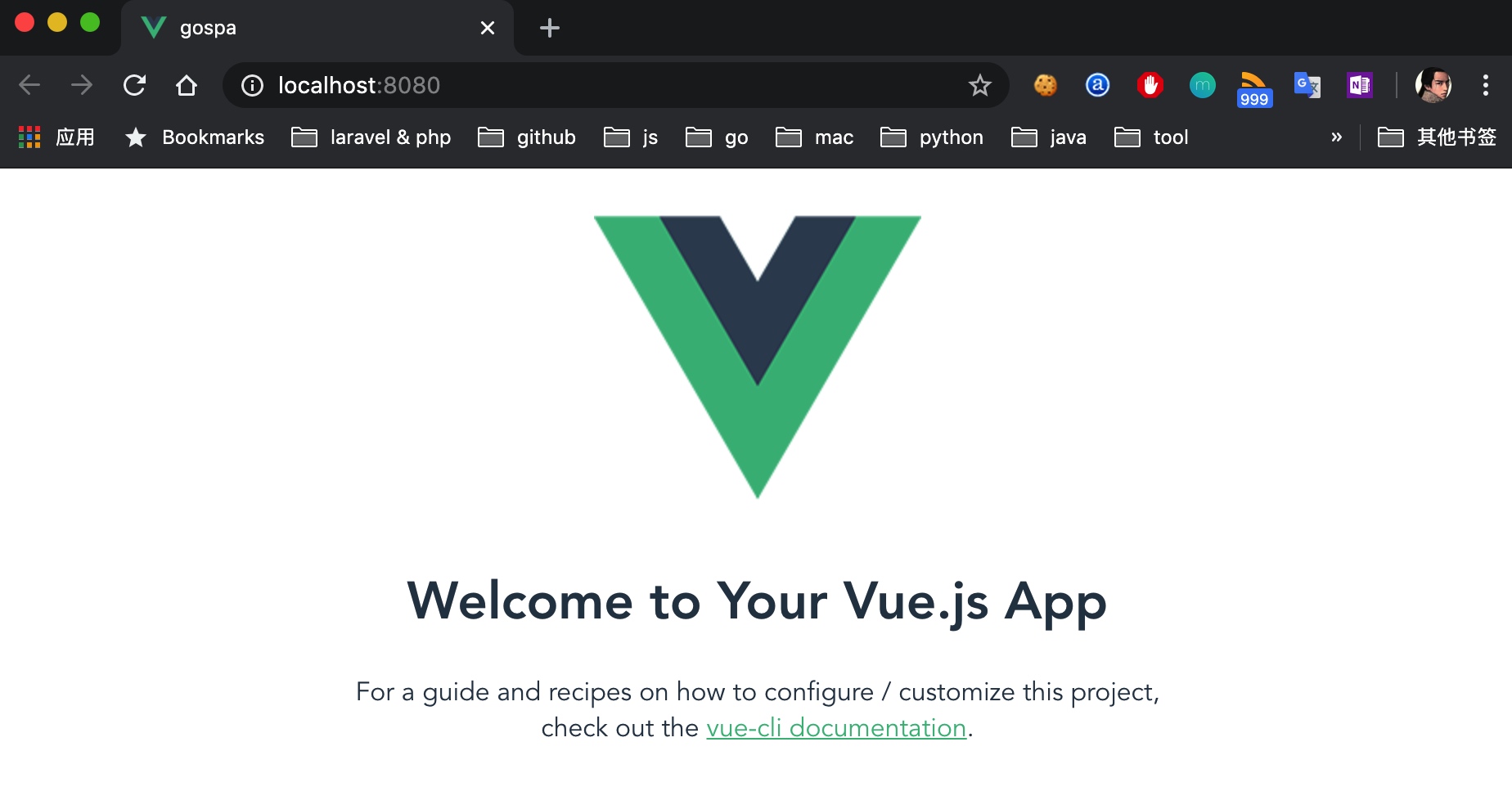Open the java bookmark folder
This screenshot has height=805, width=1512.
1049,137
